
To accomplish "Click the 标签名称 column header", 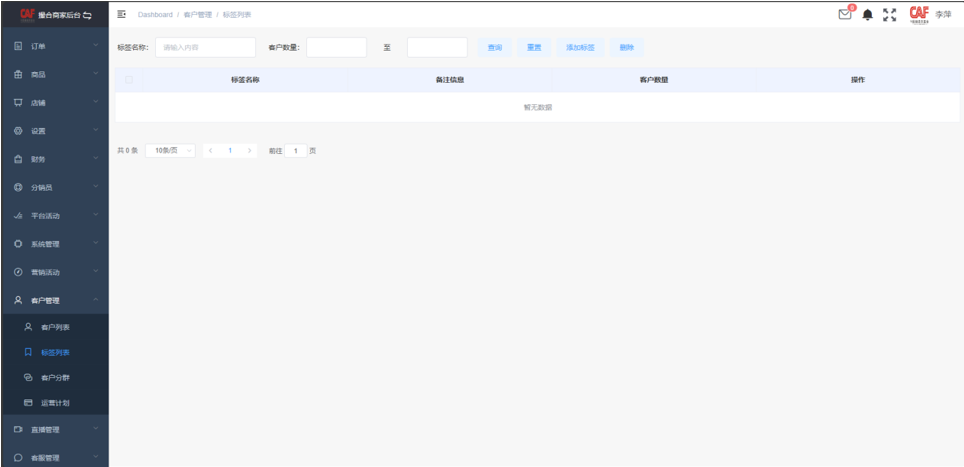I will pos(245,80).
